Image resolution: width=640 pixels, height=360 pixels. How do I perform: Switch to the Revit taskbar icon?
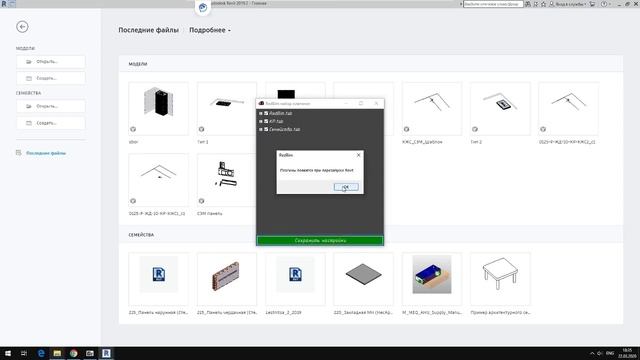coord(106,353)
